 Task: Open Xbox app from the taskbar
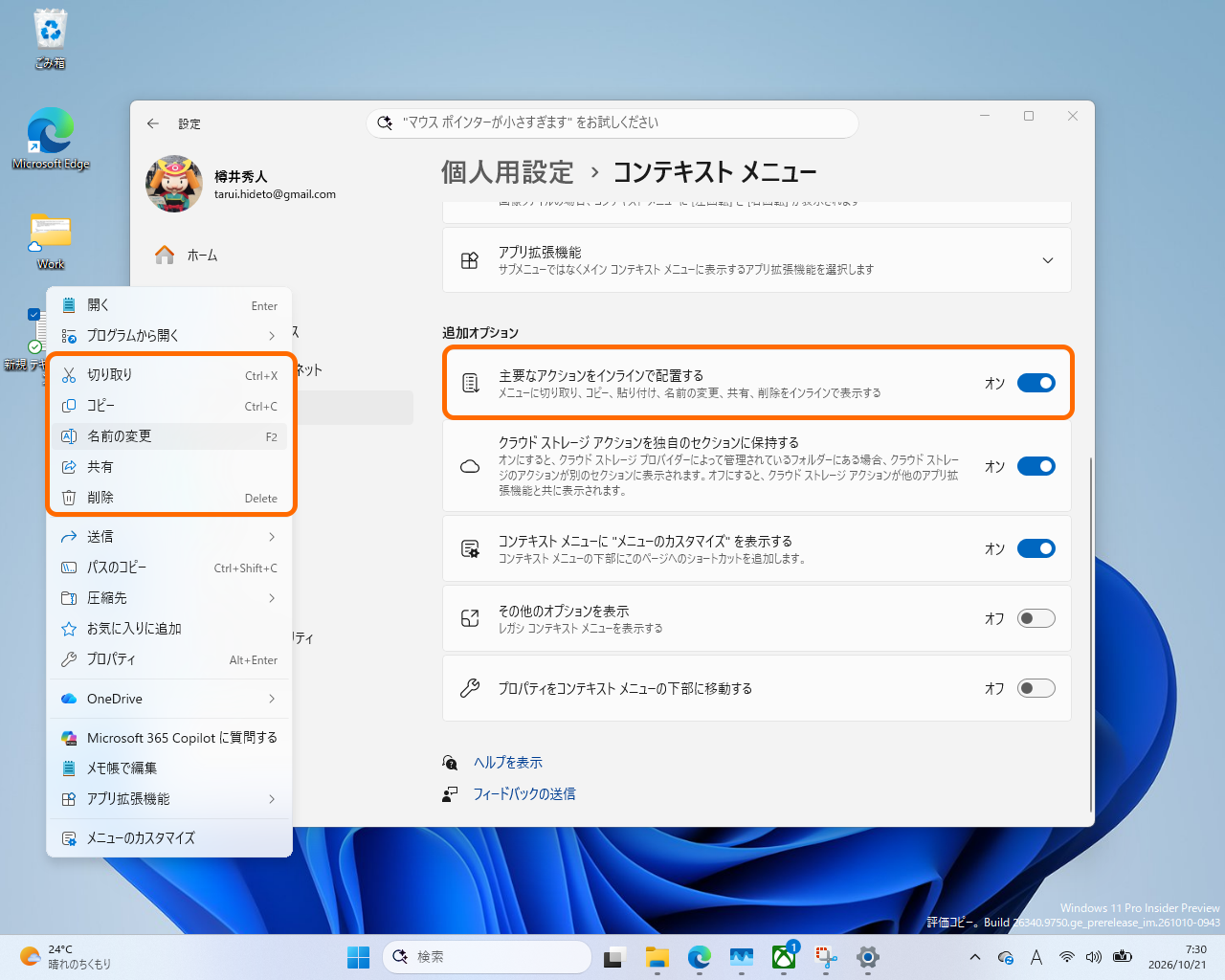point(784,956)
